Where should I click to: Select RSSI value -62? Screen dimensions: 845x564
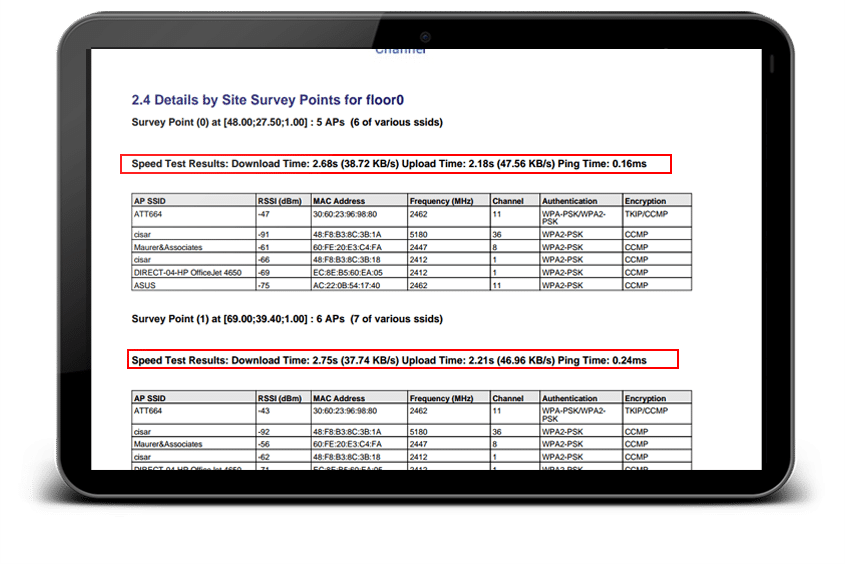pos(264,457)
